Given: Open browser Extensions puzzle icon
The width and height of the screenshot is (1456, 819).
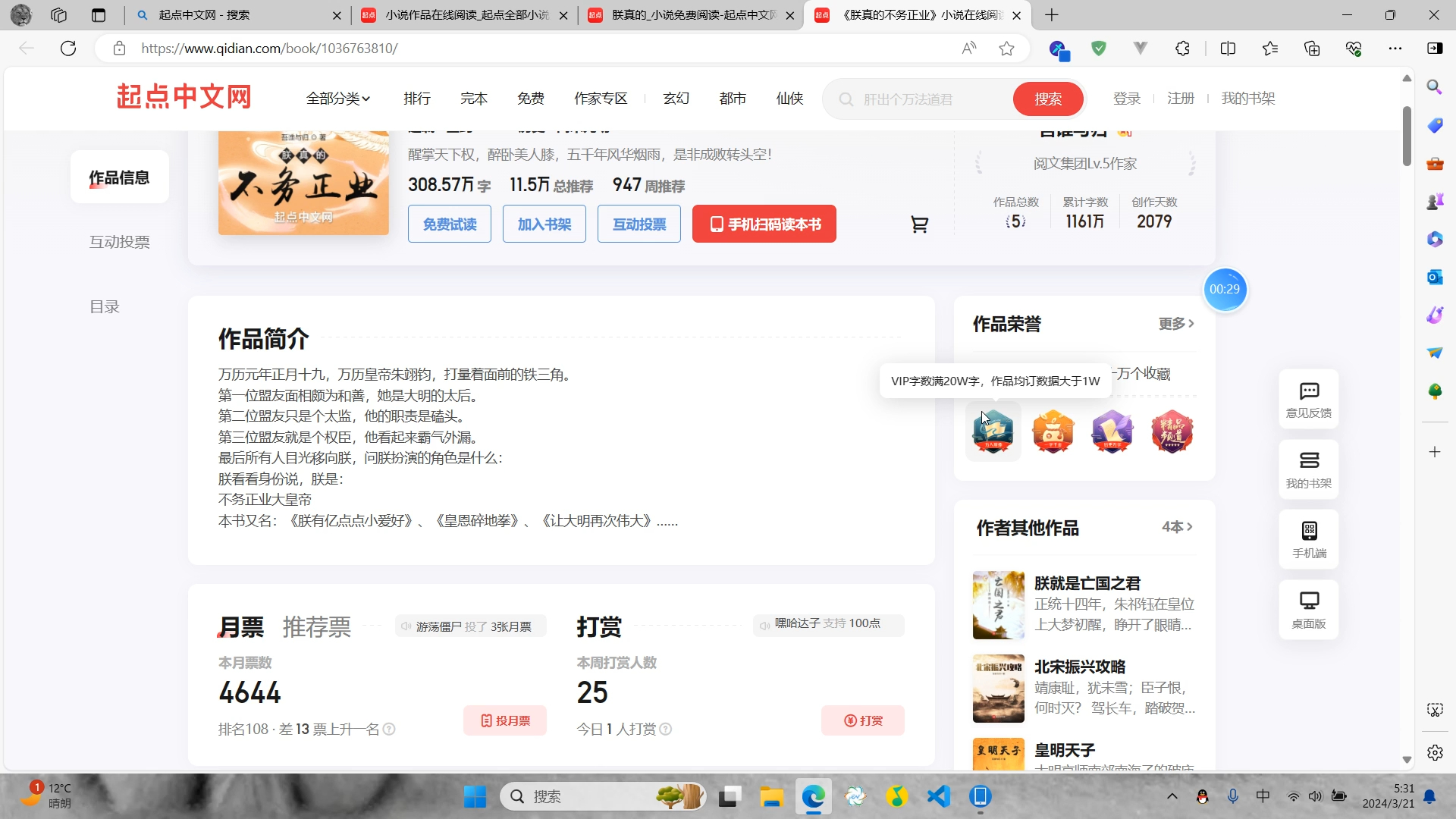Looking at the screenshot, I should [1182, 49].
